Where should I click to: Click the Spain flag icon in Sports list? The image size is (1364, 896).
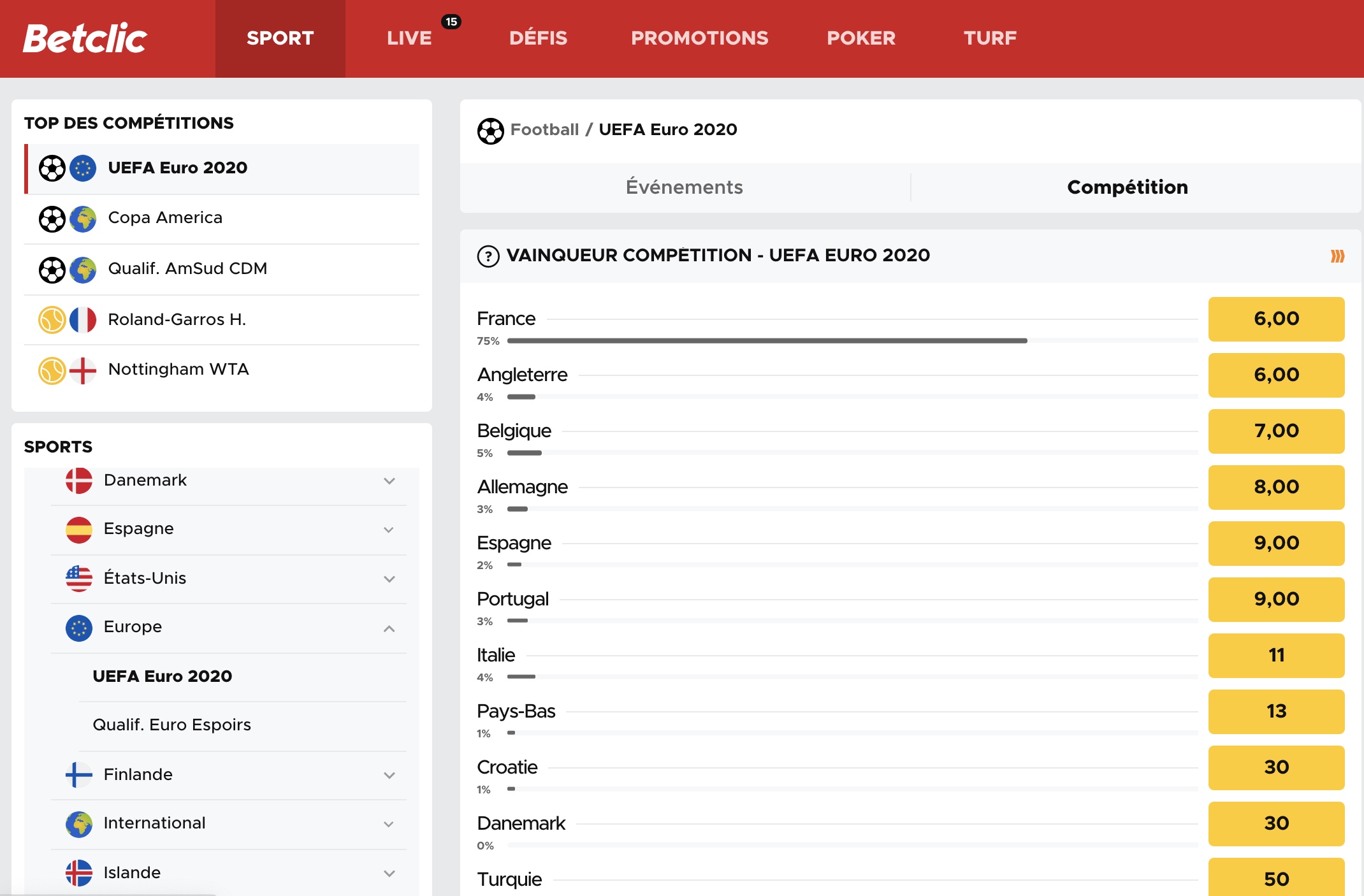(79, 530)
